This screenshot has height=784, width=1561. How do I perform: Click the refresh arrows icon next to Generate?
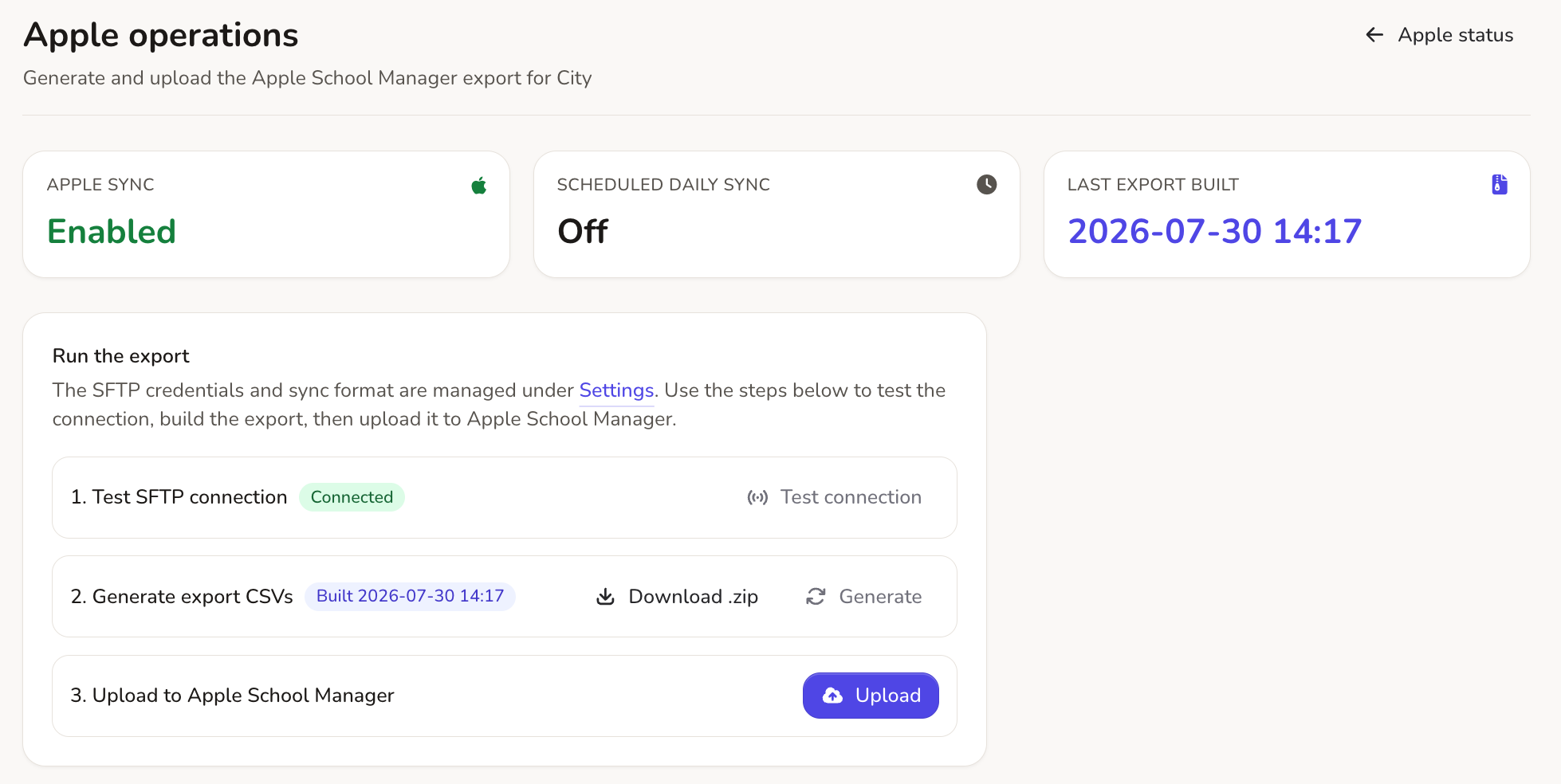pos(816,597)
